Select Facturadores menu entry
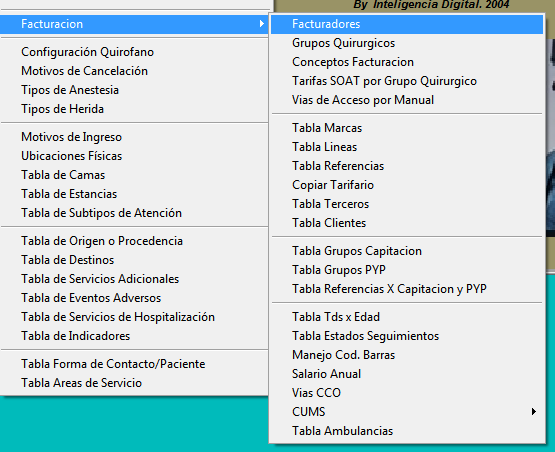The image size is (555, 452). [x=407, y=24]
